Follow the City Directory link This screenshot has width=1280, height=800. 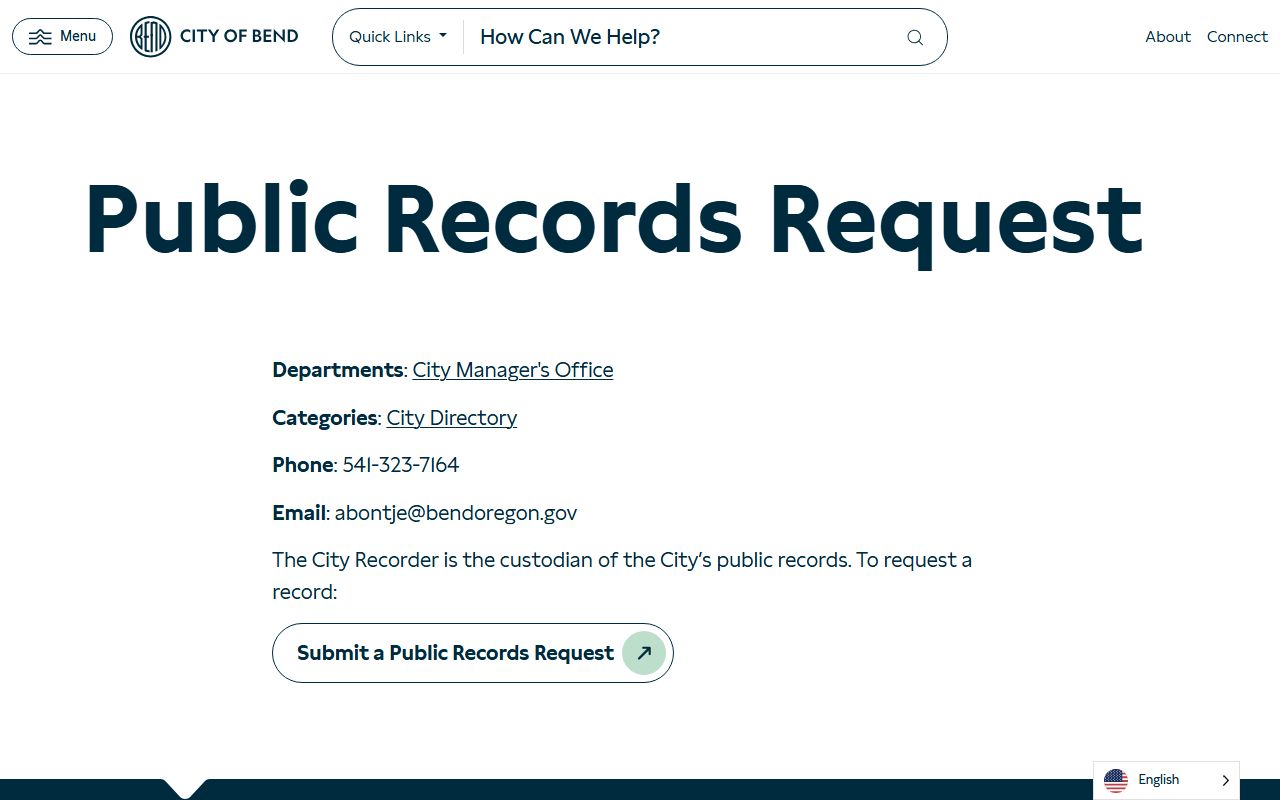coord(452,418)
